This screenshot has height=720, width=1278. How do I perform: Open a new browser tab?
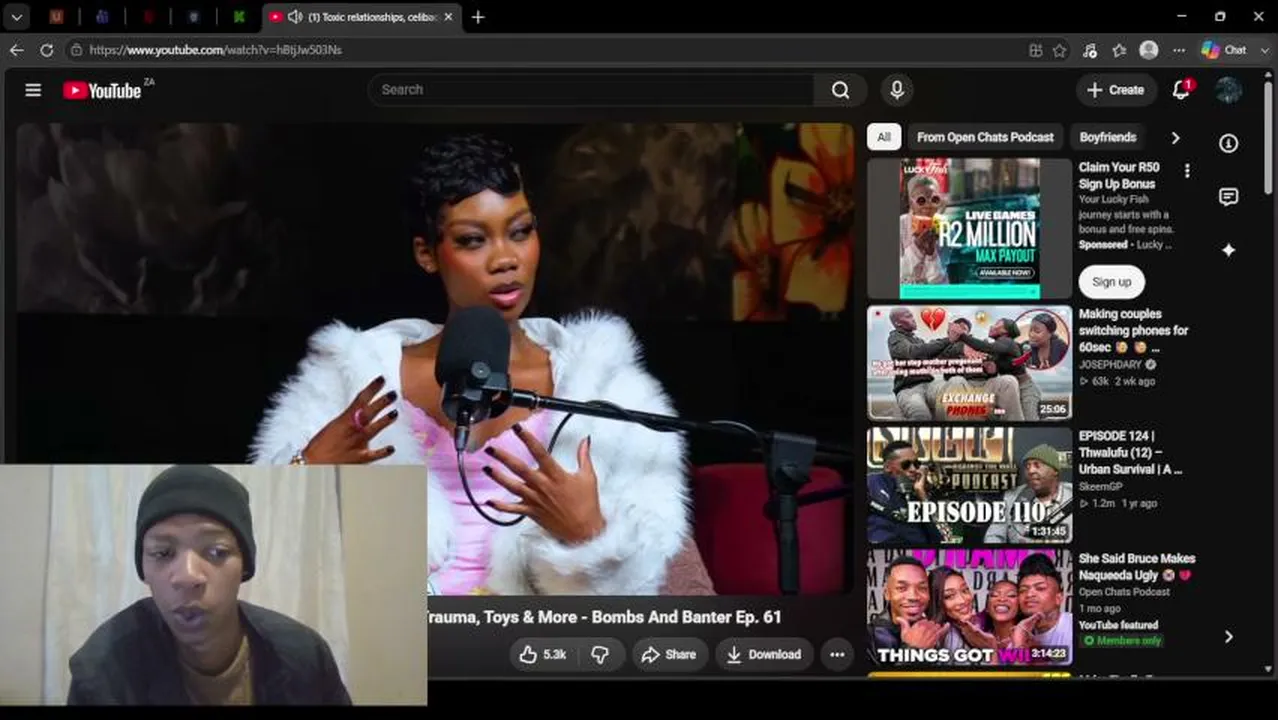478,17
